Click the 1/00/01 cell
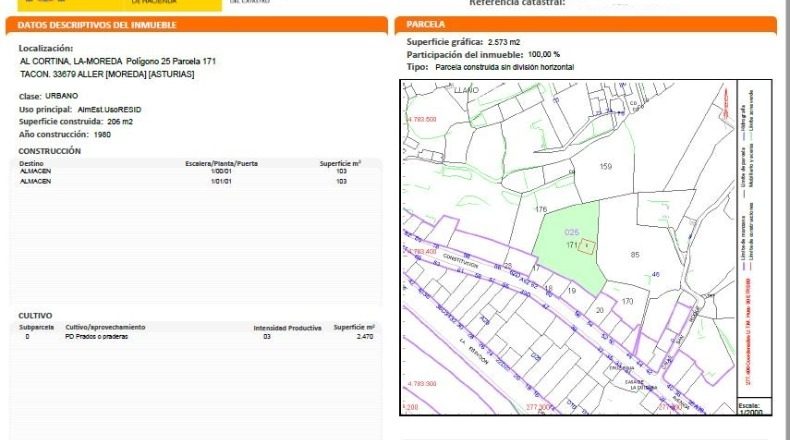 (x=221, y=171)
